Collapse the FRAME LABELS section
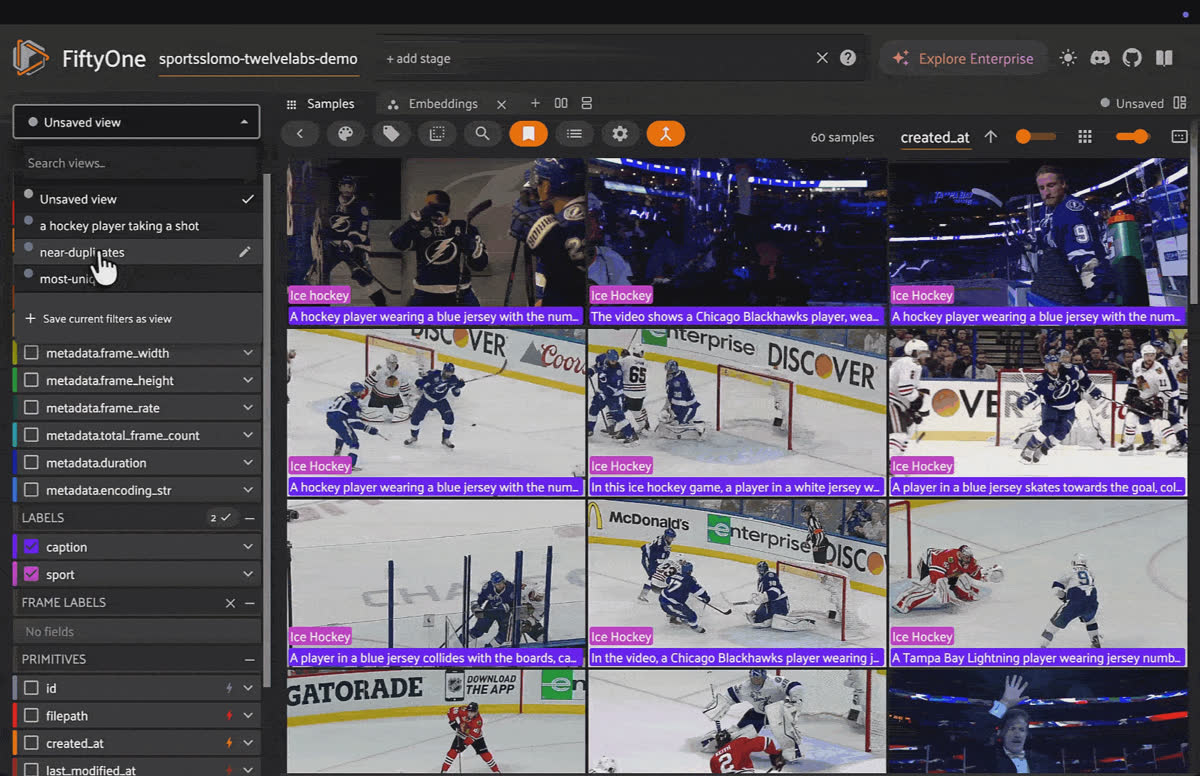Screen dimensions: 1200x776 tap(249, 603)
